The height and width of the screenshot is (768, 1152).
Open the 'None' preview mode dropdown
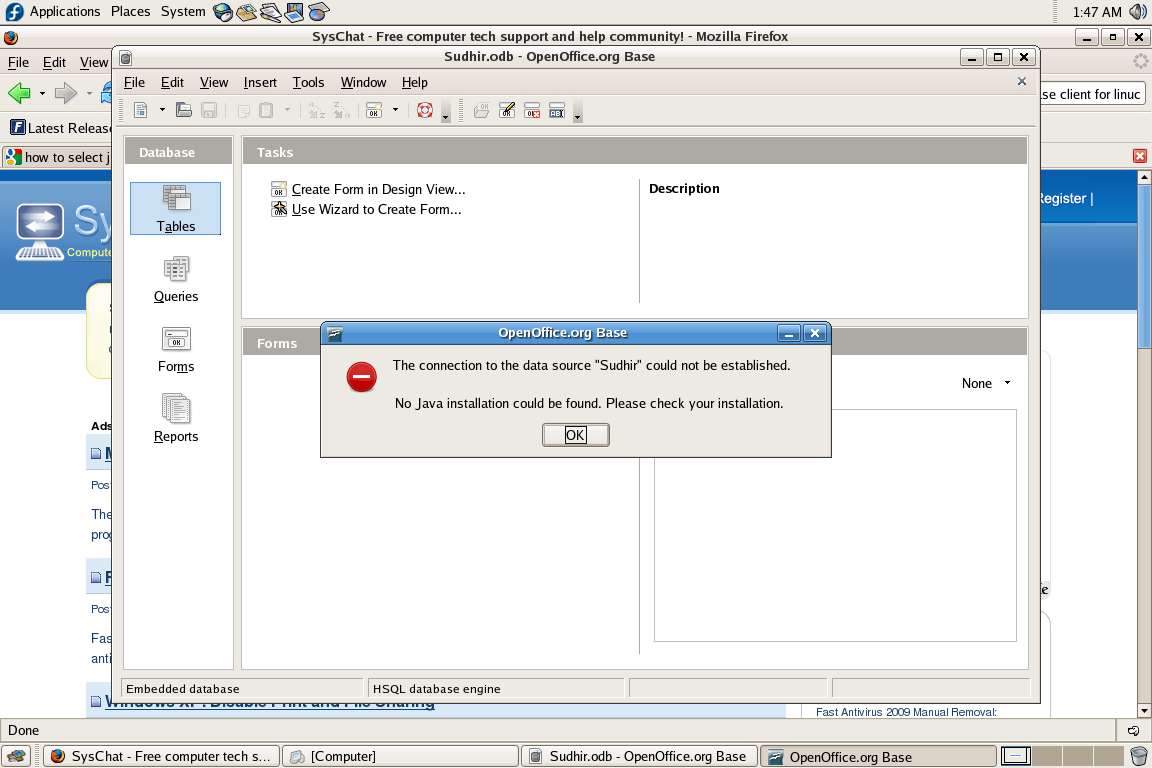986,383
